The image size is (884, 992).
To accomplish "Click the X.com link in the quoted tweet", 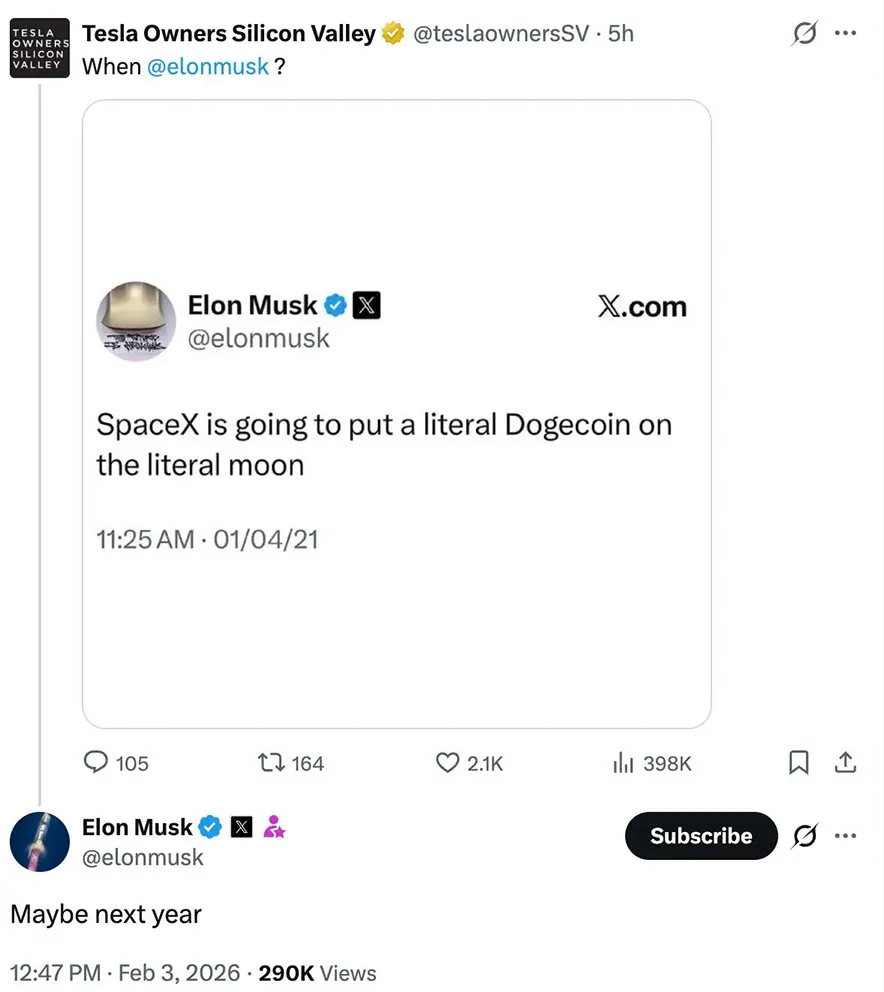I will pyautogui.click(x=642, y=306).
